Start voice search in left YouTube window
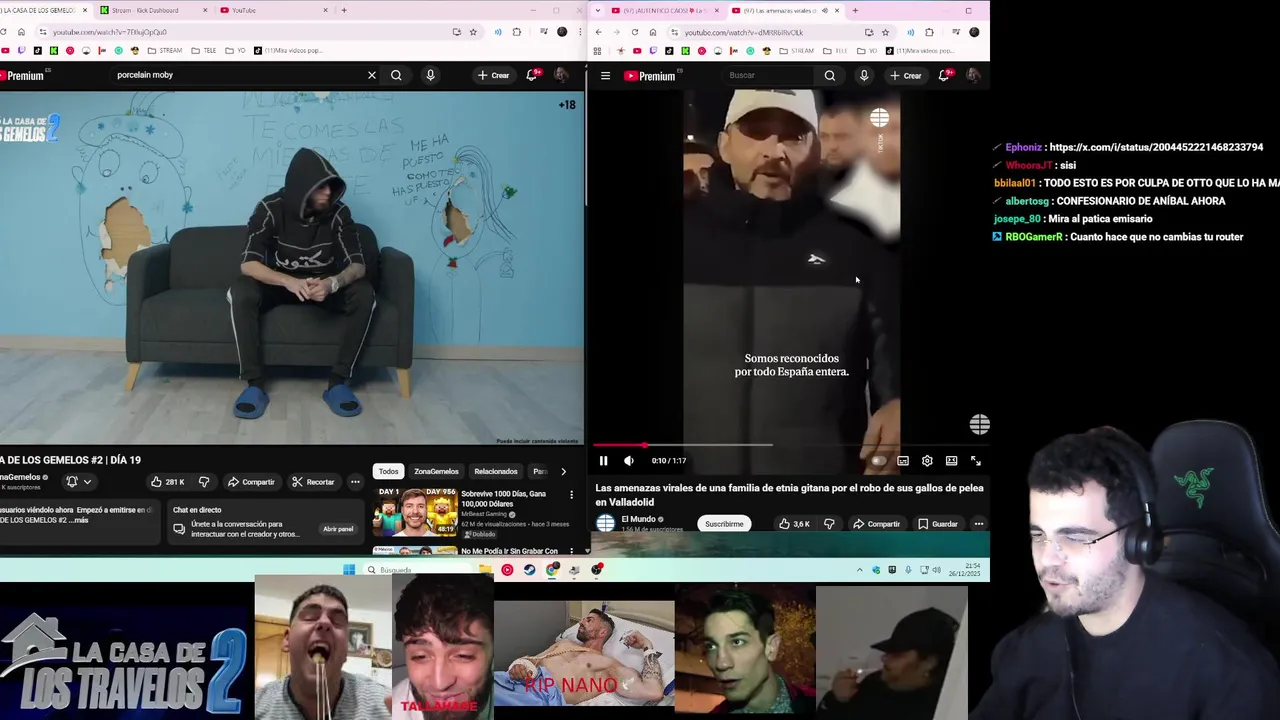 [430, 75]
